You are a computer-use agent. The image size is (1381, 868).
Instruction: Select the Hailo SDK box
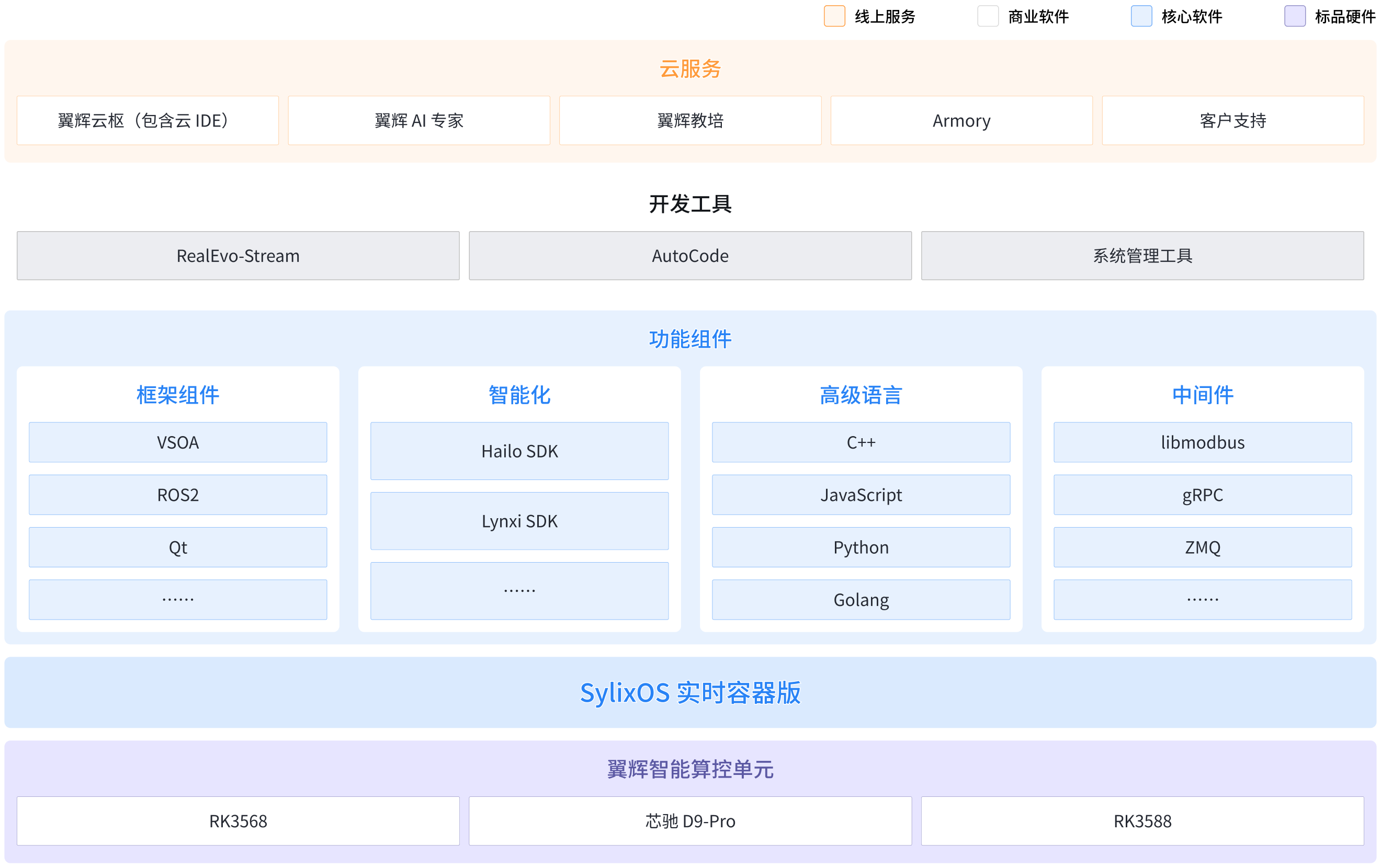pyautogui.click(x=519, y=451)
